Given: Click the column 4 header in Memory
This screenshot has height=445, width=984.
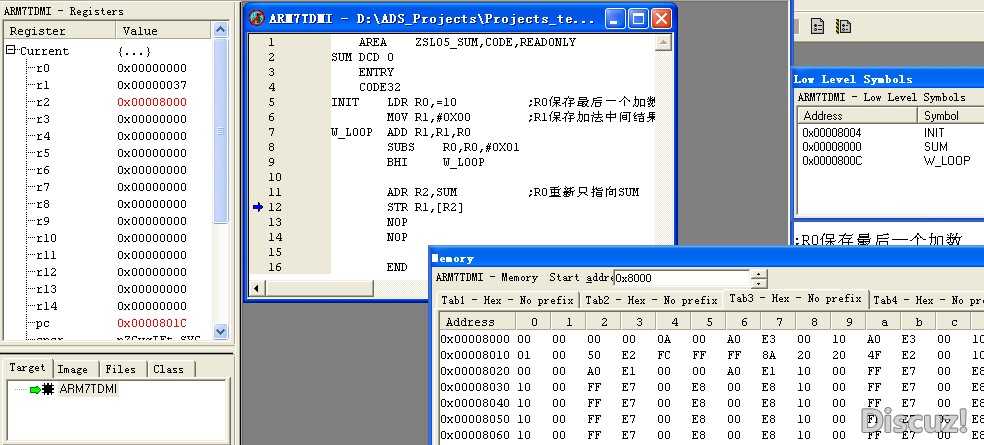Looking at the screenshot, I should point(675,322).
